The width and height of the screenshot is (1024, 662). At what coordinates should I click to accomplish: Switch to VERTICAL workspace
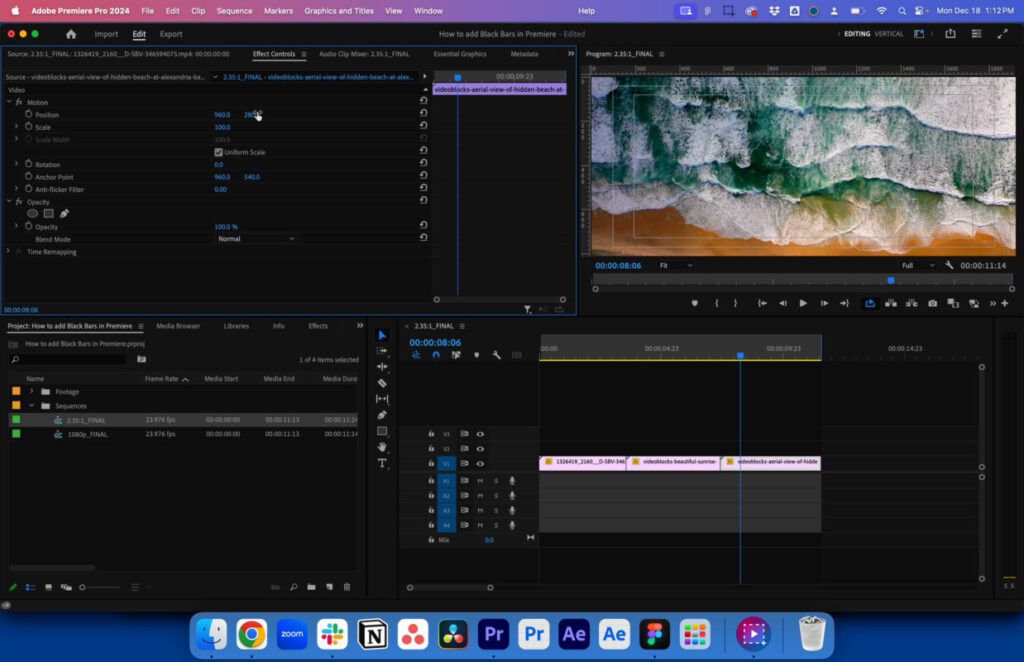[x=889, y=34]
